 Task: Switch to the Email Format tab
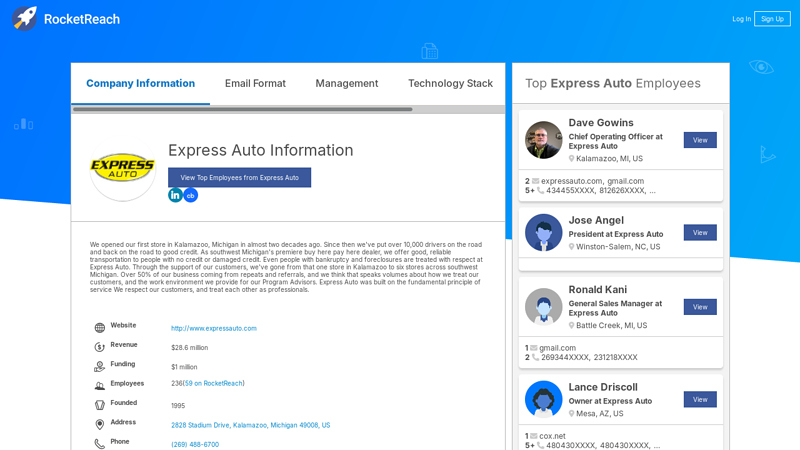click(x=255, y=84)
